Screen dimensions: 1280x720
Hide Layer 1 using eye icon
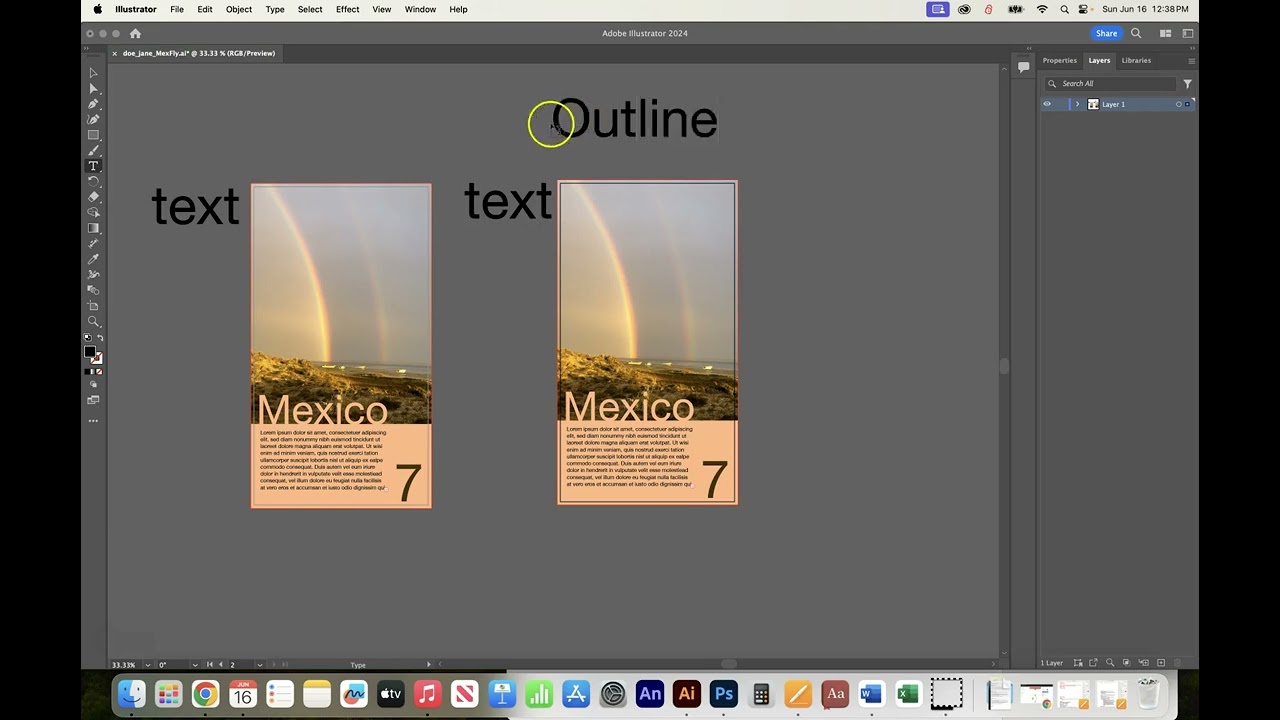[x=1047, y=104]
